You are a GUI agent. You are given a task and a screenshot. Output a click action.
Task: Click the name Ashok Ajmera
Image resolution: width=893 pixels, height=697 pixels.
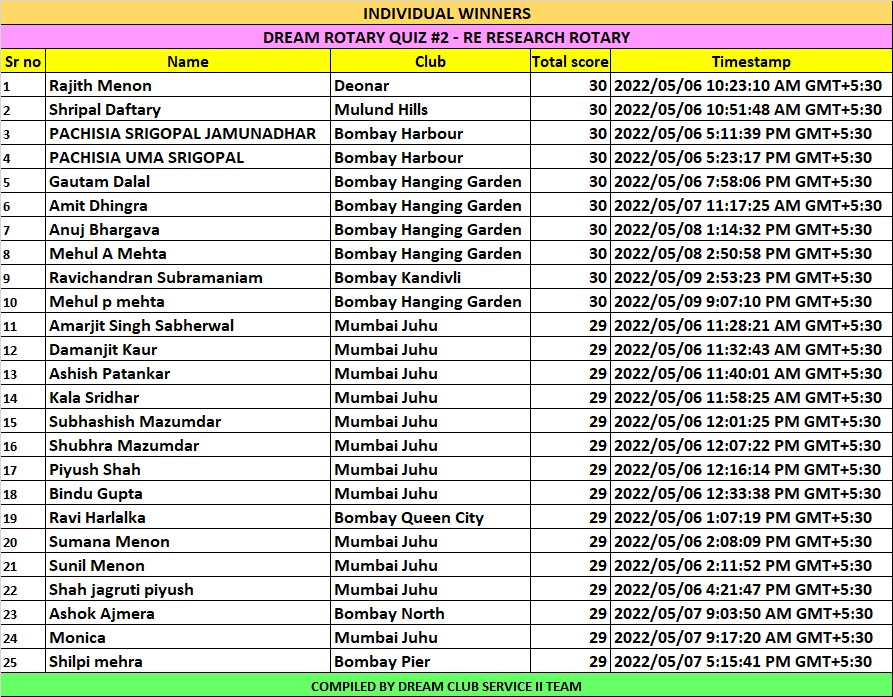point(102,613)
